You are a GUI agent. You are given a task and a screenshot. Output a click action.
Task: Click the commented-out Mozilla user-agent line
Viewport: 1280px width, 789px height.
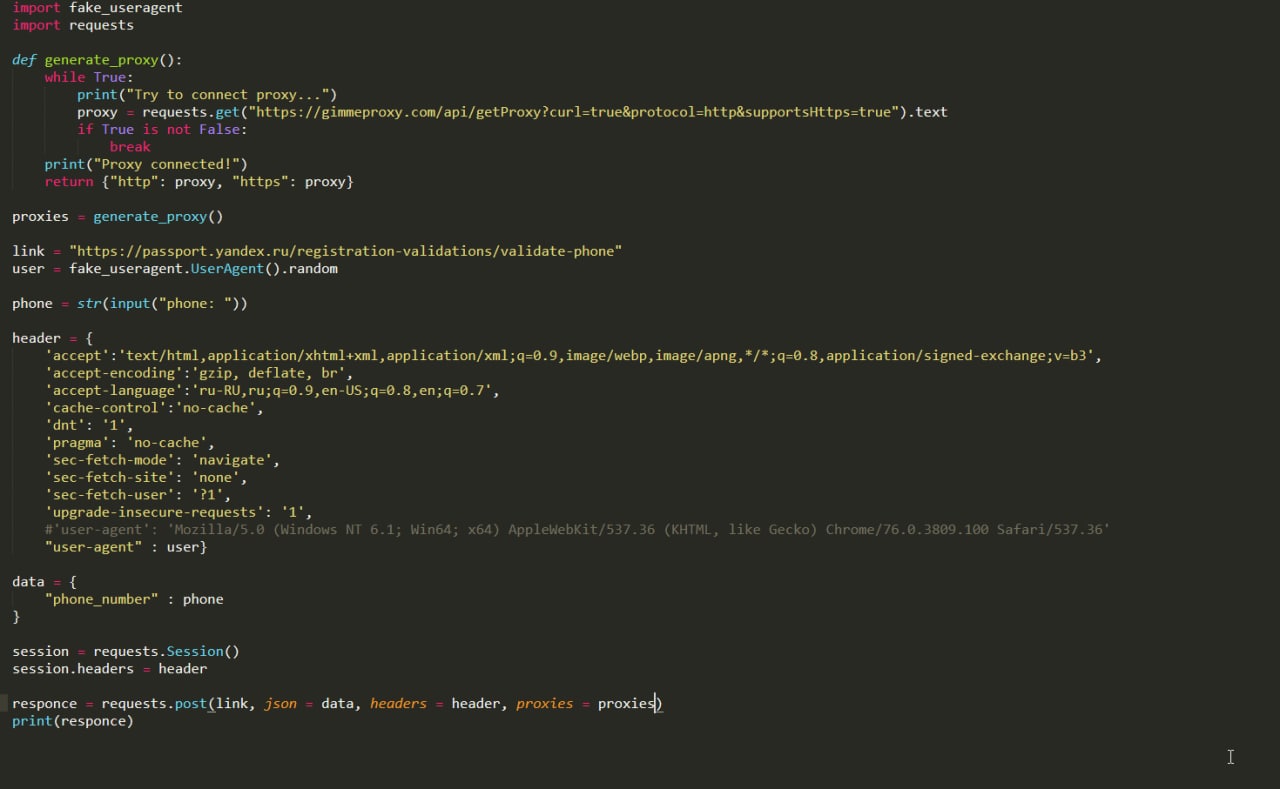(x=577, y=529)
